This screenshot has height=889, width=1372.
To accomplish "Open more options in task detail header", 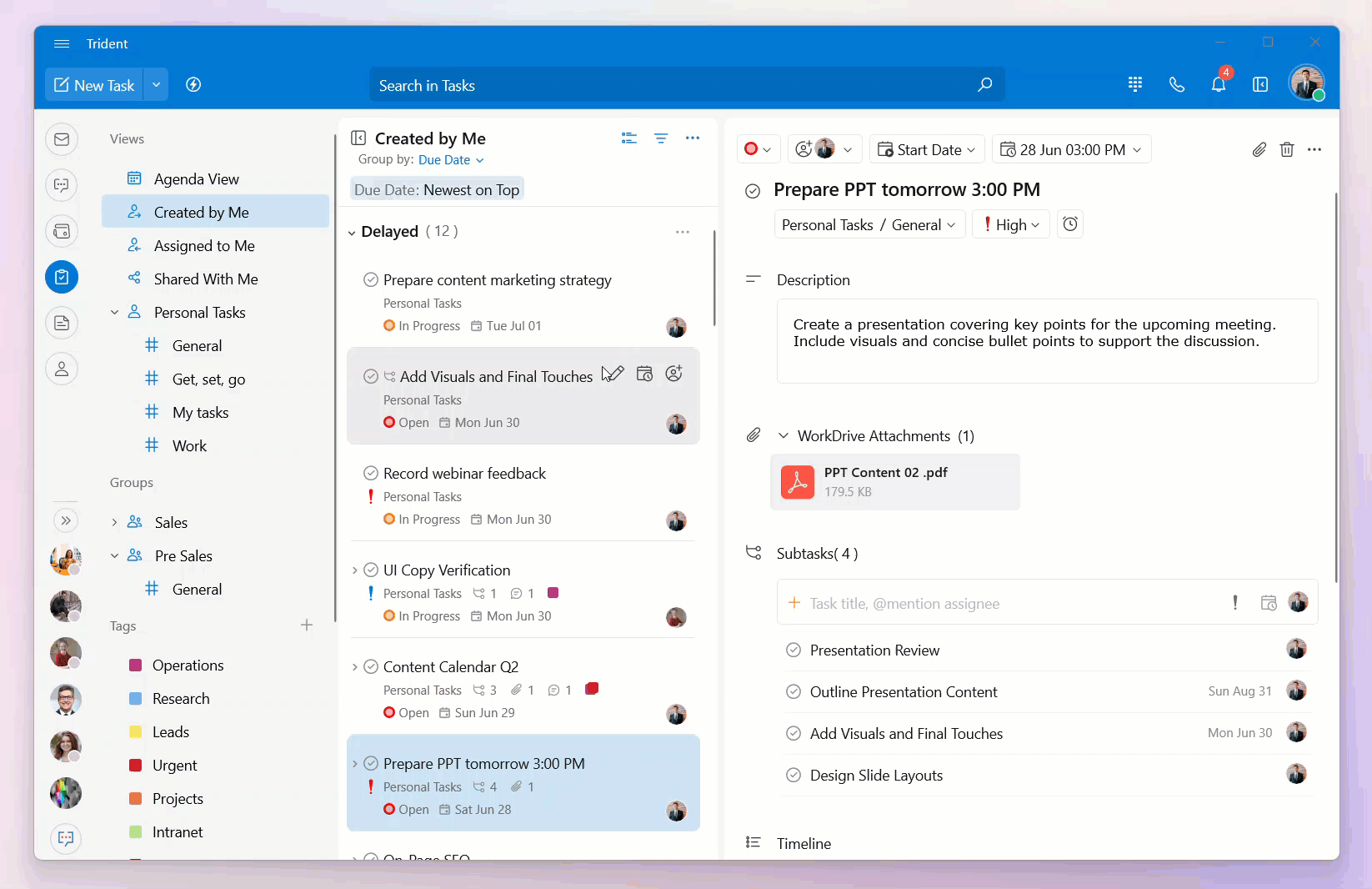I will point(1314,149).
